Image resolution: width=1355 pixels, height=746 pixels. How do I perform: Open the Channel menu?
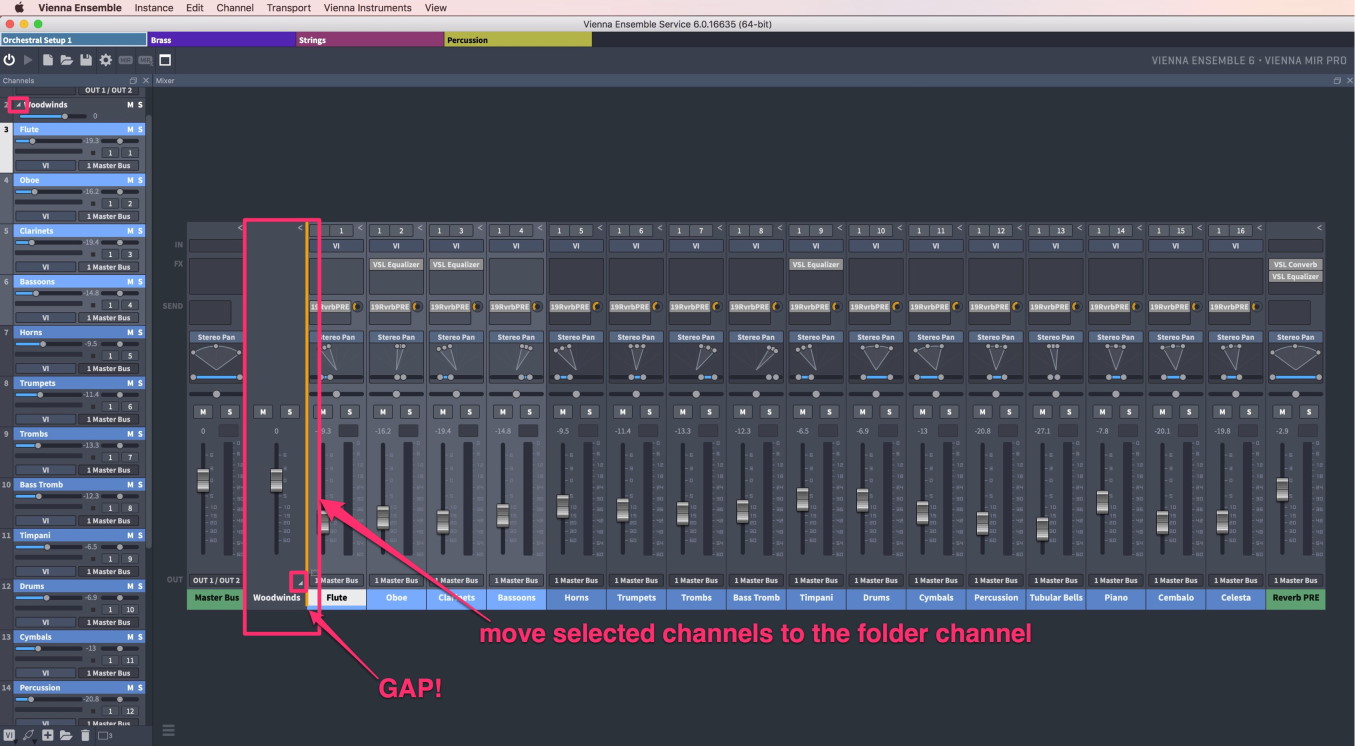point(235,7)
